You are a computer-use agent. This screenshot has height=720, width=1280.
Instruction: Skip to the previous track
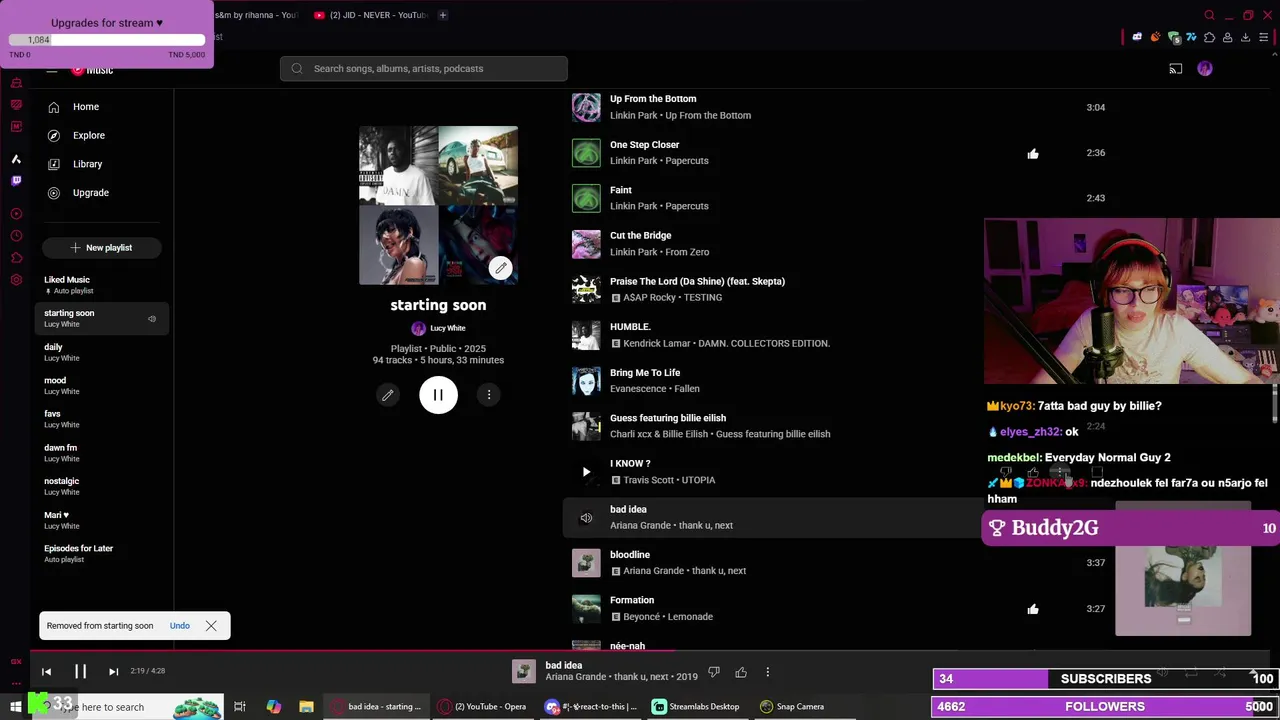coord(46,672)
